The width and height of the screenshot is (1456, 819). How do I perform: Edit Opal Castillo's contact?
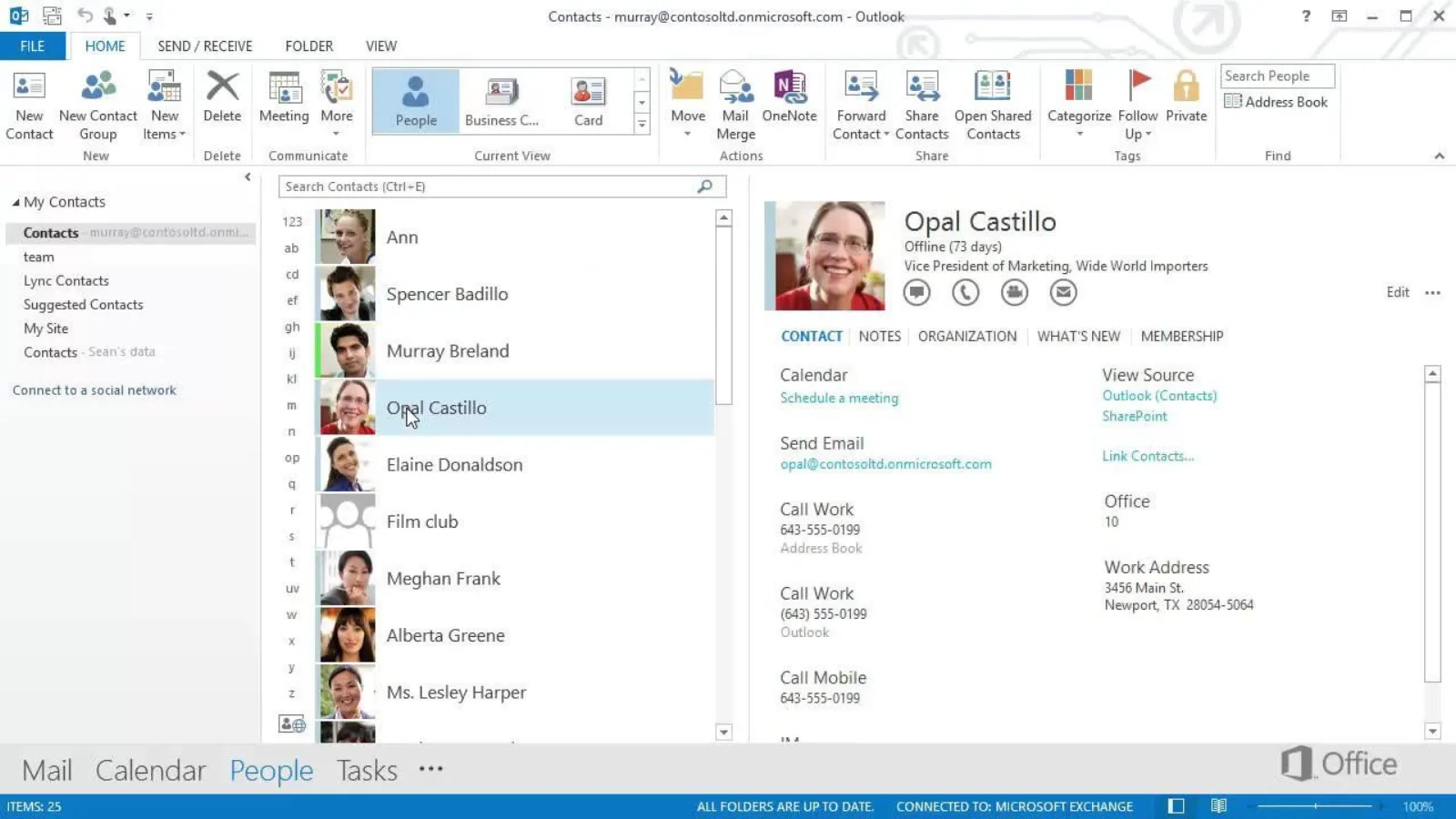coord(1398,292)
